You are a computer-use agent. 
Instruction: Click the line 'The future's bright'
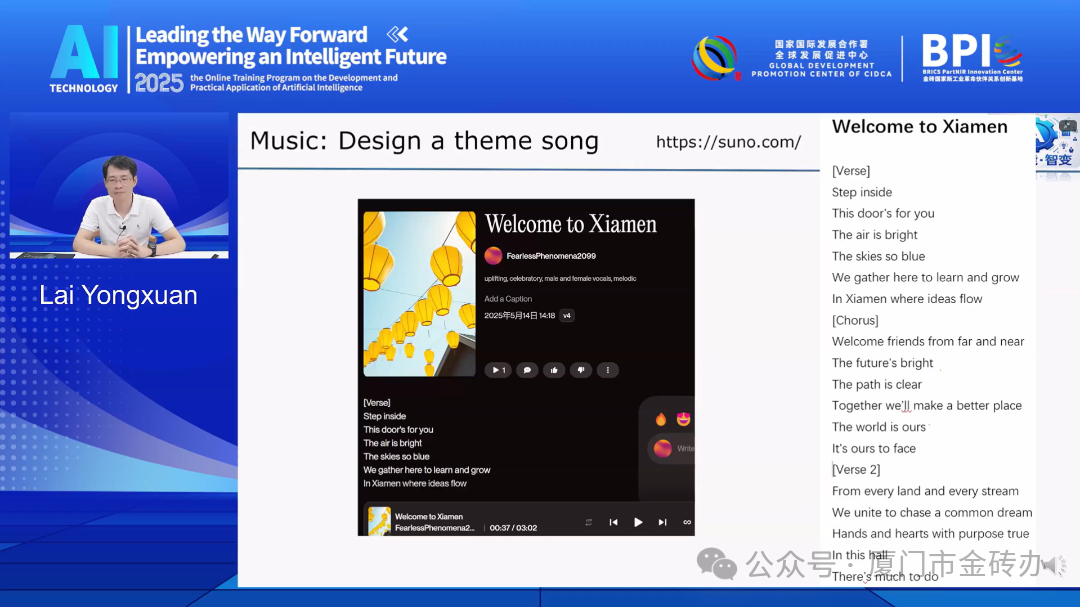[882, 363]
